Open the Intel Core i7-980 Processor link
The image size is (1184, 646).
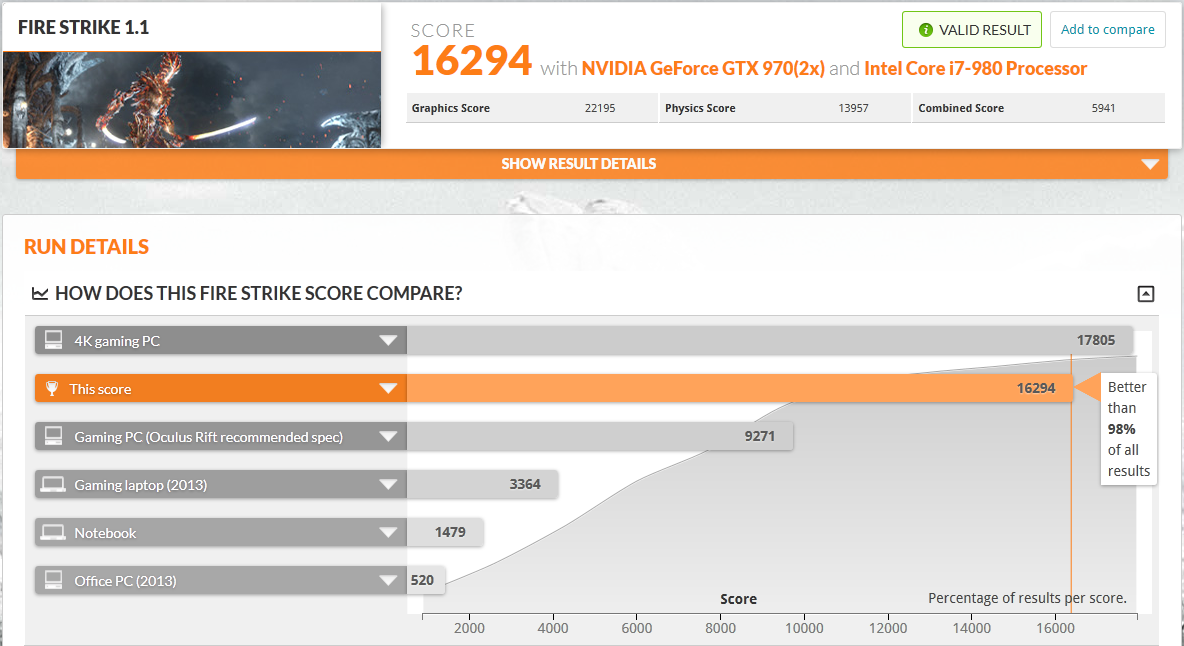[976, 69]
